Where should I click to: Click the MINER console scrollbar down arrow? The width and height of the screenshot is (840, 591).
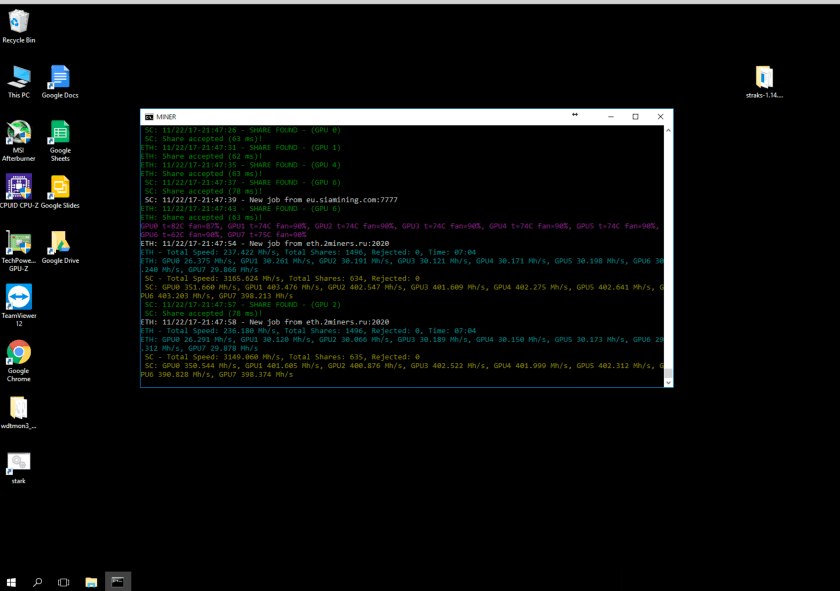click(668, 382)
